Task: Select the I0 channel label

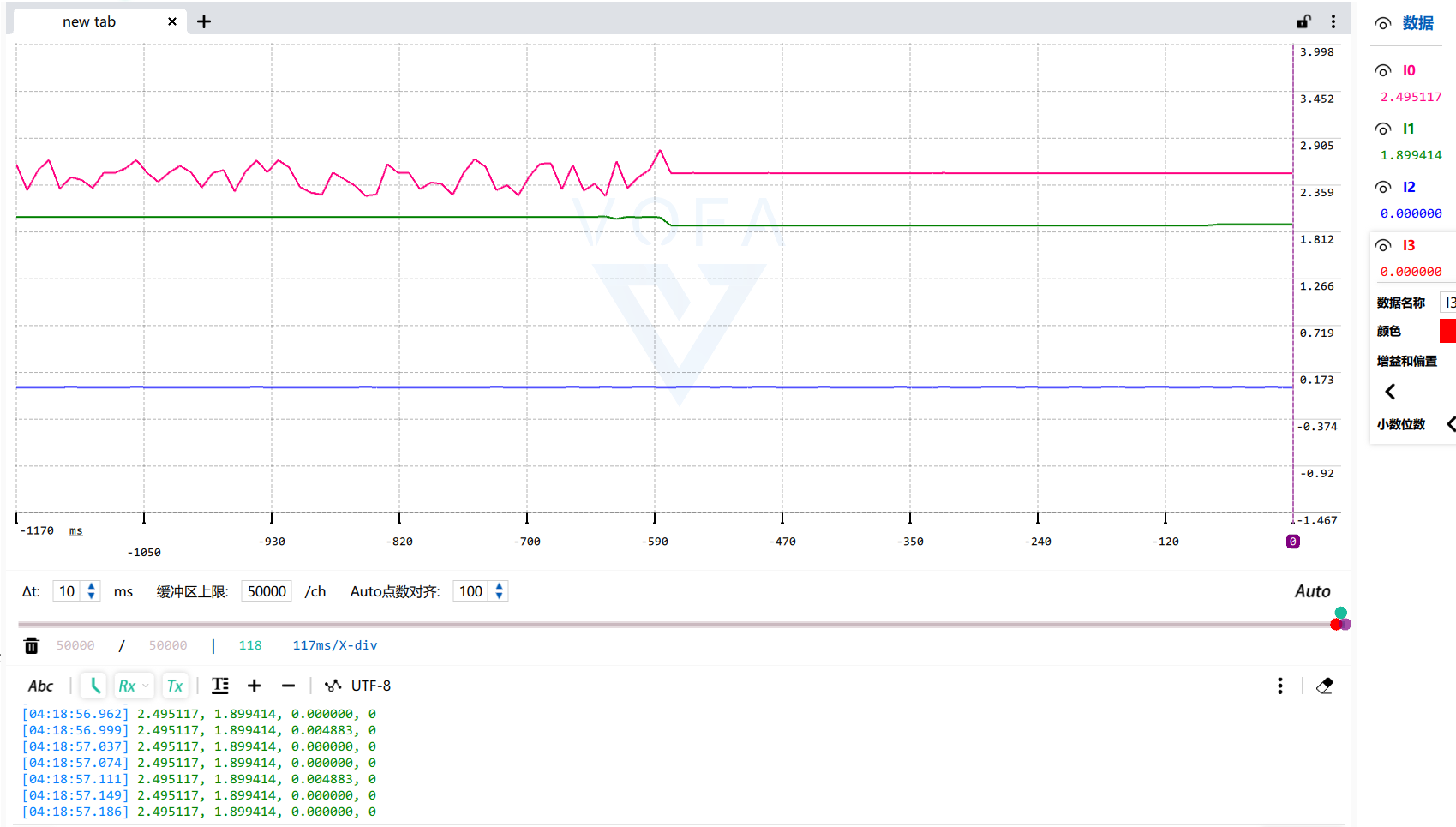Action: (x=1409, y=70)
